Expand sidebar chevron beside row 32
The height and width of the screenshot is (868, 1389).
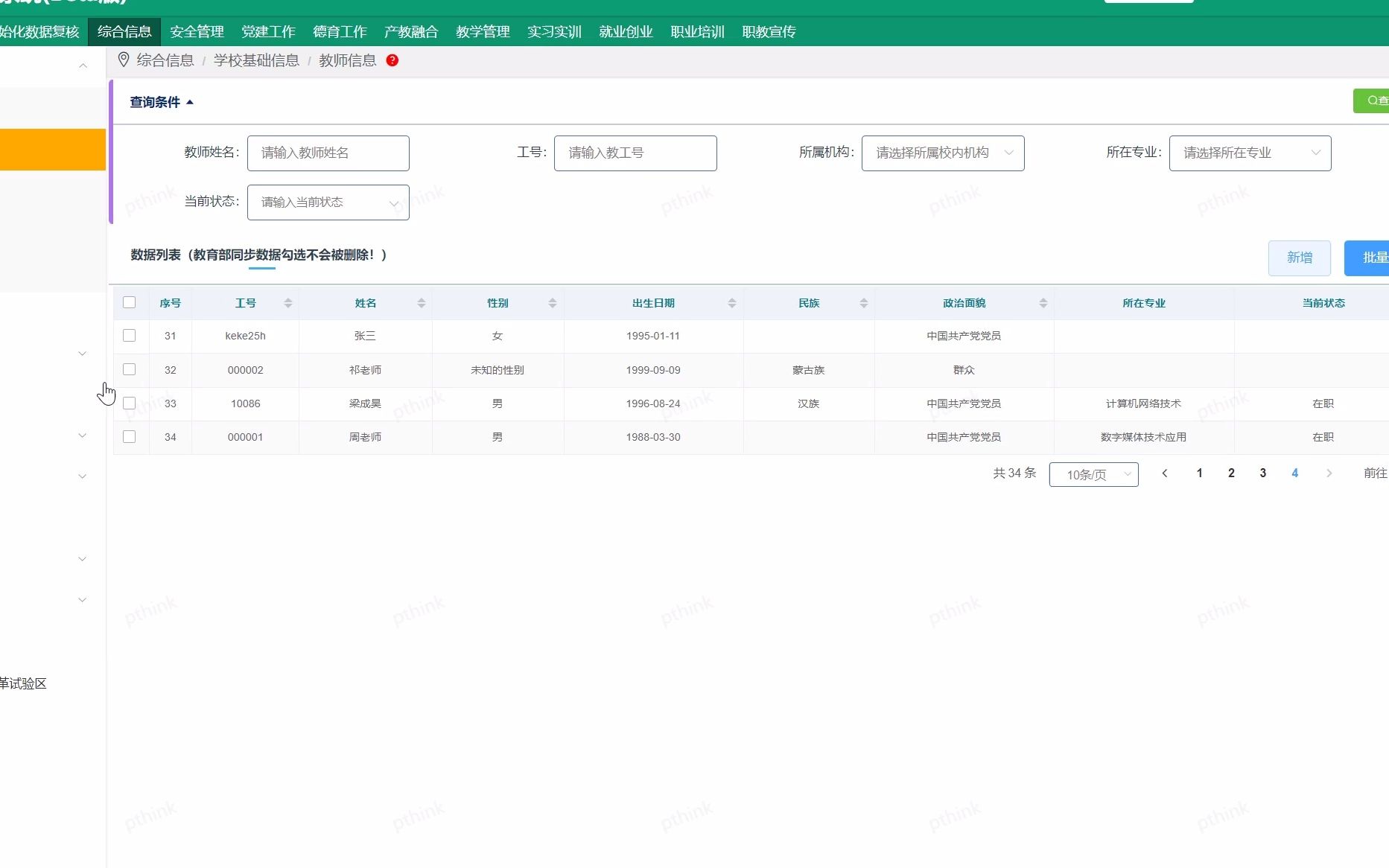[83, 354]
